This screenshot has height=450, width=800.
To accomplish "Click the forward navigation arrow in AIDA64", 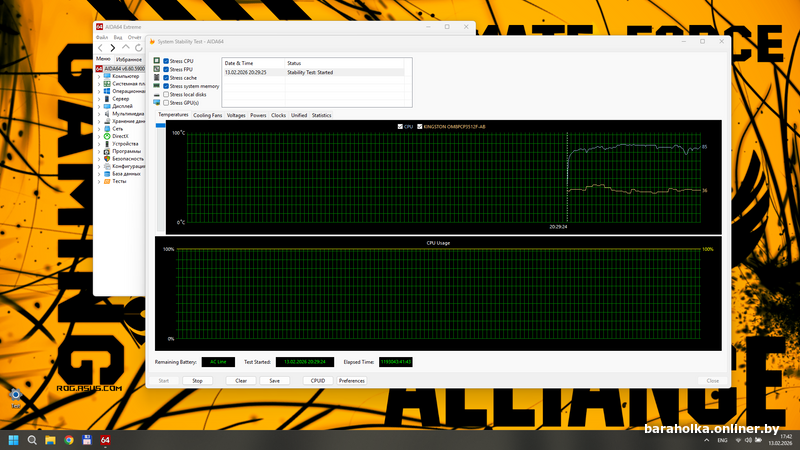I will click(113, 48).
